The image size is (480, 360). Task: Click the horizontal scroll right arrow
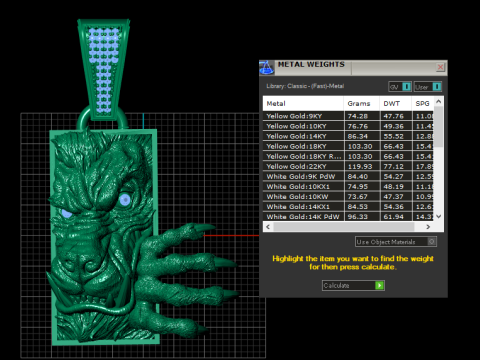[428, 227]
